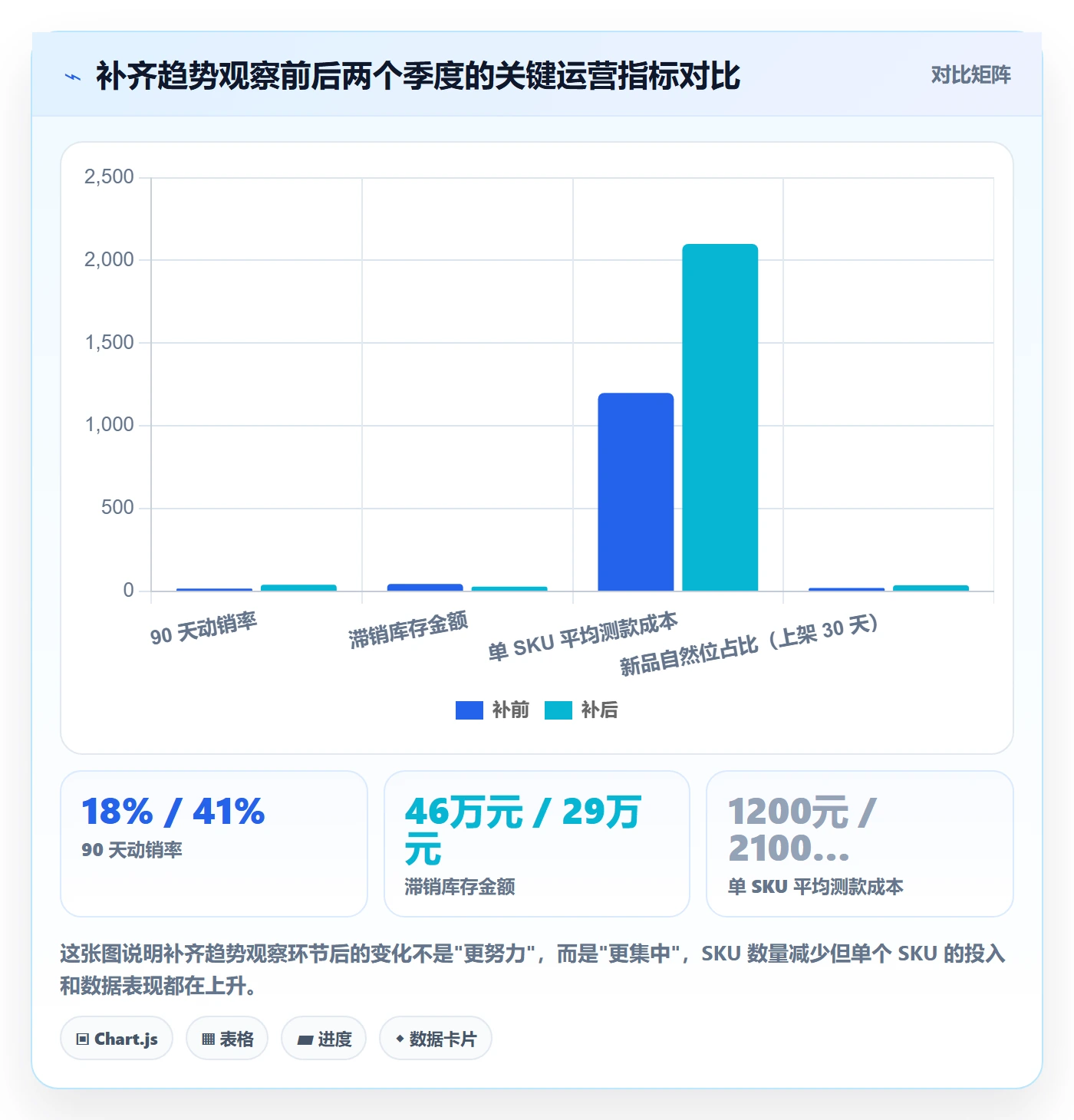Screen dimensions: 1074x1120
Task: Click the summary paragraph starting 这张图说明
Action: (533, 969)
